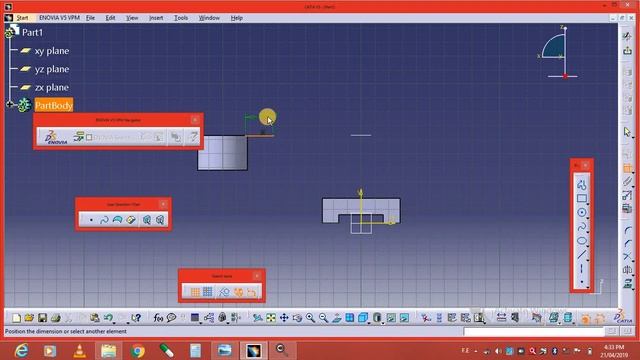Select the PartBody node
This screenshot has width=640, height=360.
point(53,105)
